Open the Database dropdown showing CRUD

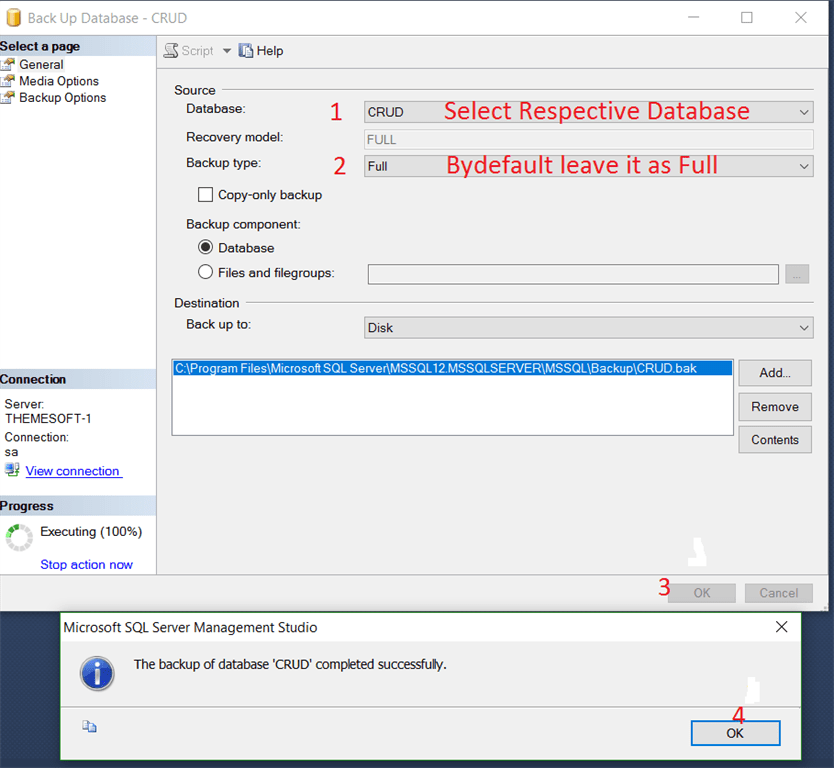coord(588,112)
